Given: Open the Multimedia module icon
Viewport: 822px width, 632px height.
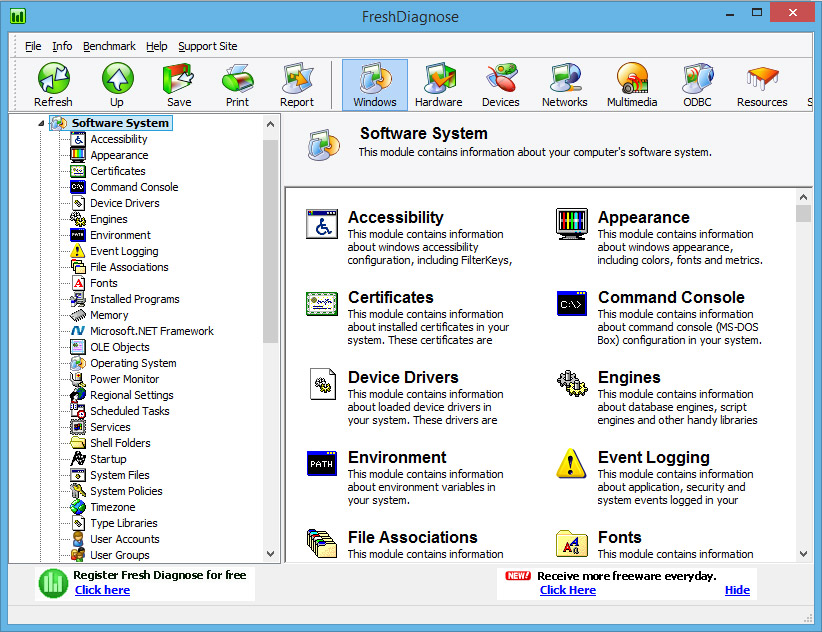Looking at the screenshot, I should pyautogui.click(x=632, y=79).
